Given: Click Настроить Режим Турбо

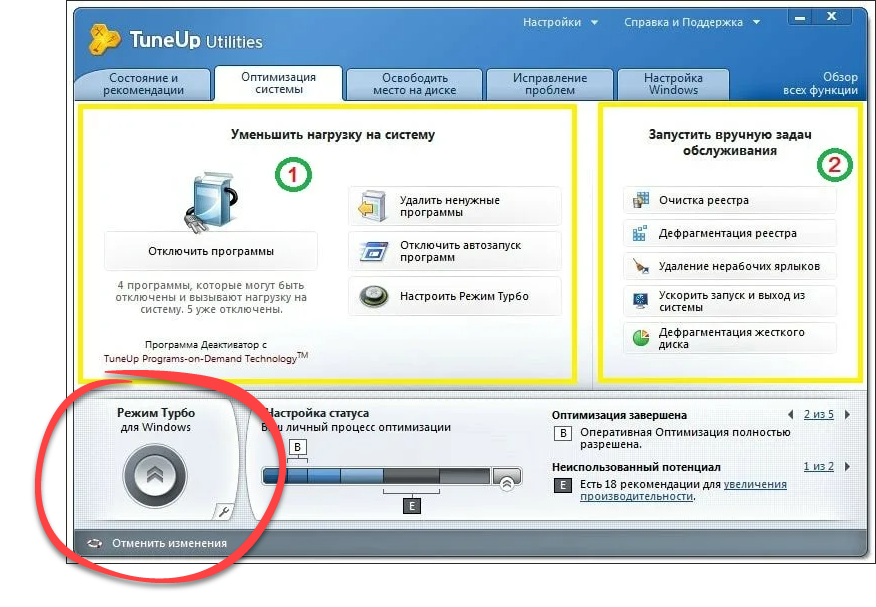Looking at the screenshot, I should 455,296.
